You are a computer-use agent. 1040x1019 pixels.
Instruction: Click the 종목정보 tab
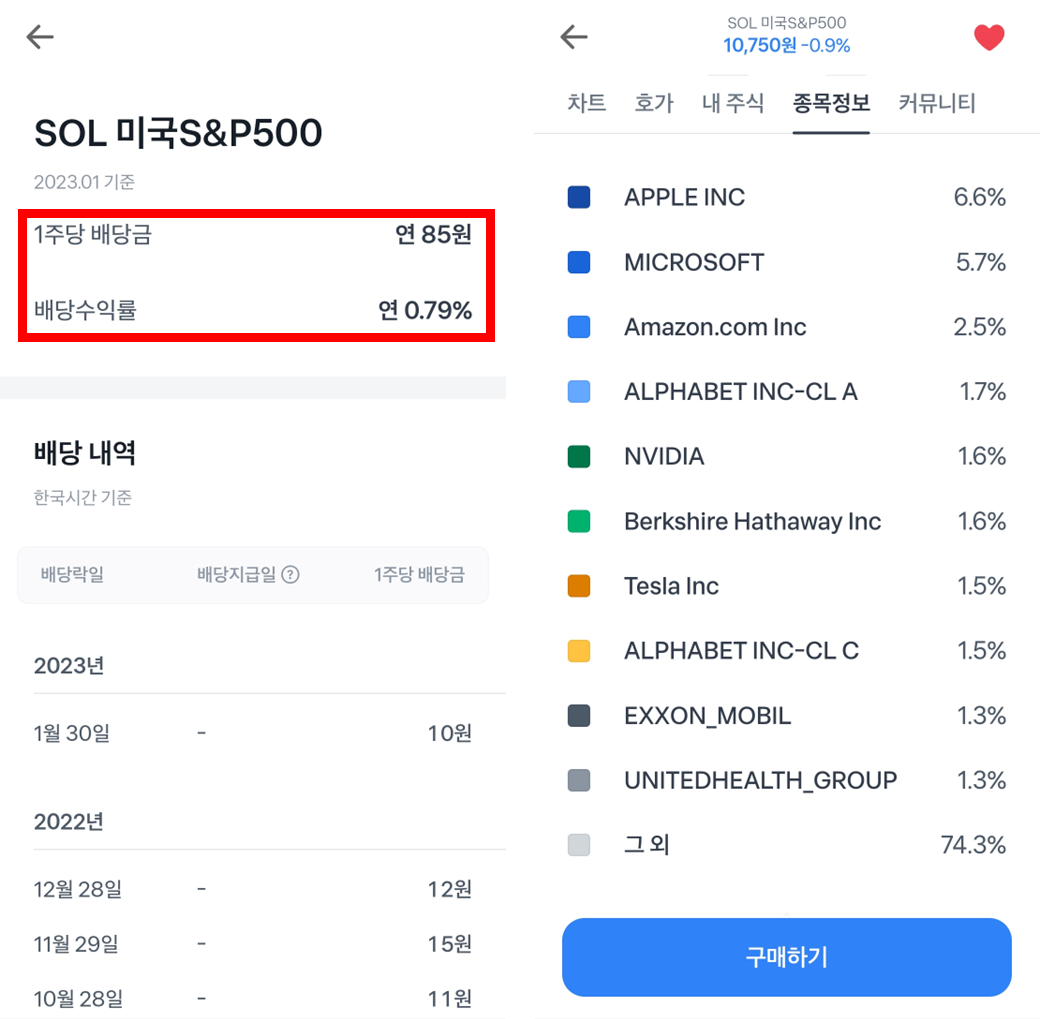coord(831,102)
